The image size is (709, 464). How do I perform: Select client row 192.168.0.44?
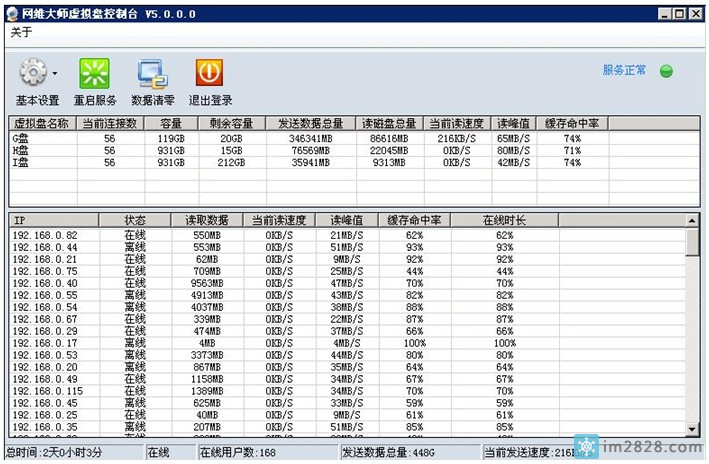(x=347, y=247)
